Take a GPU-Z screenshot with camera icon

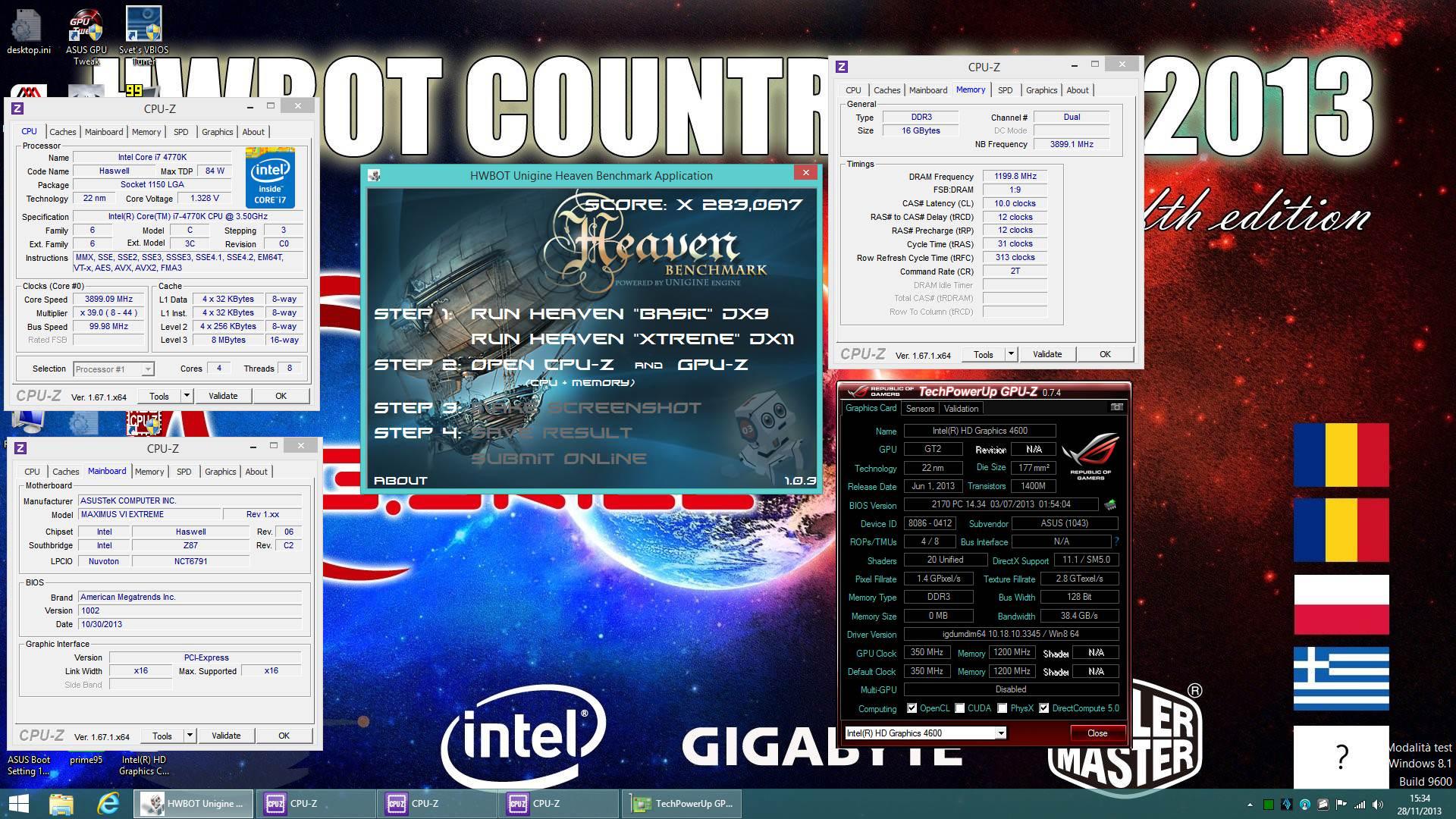click(1117, 407)
